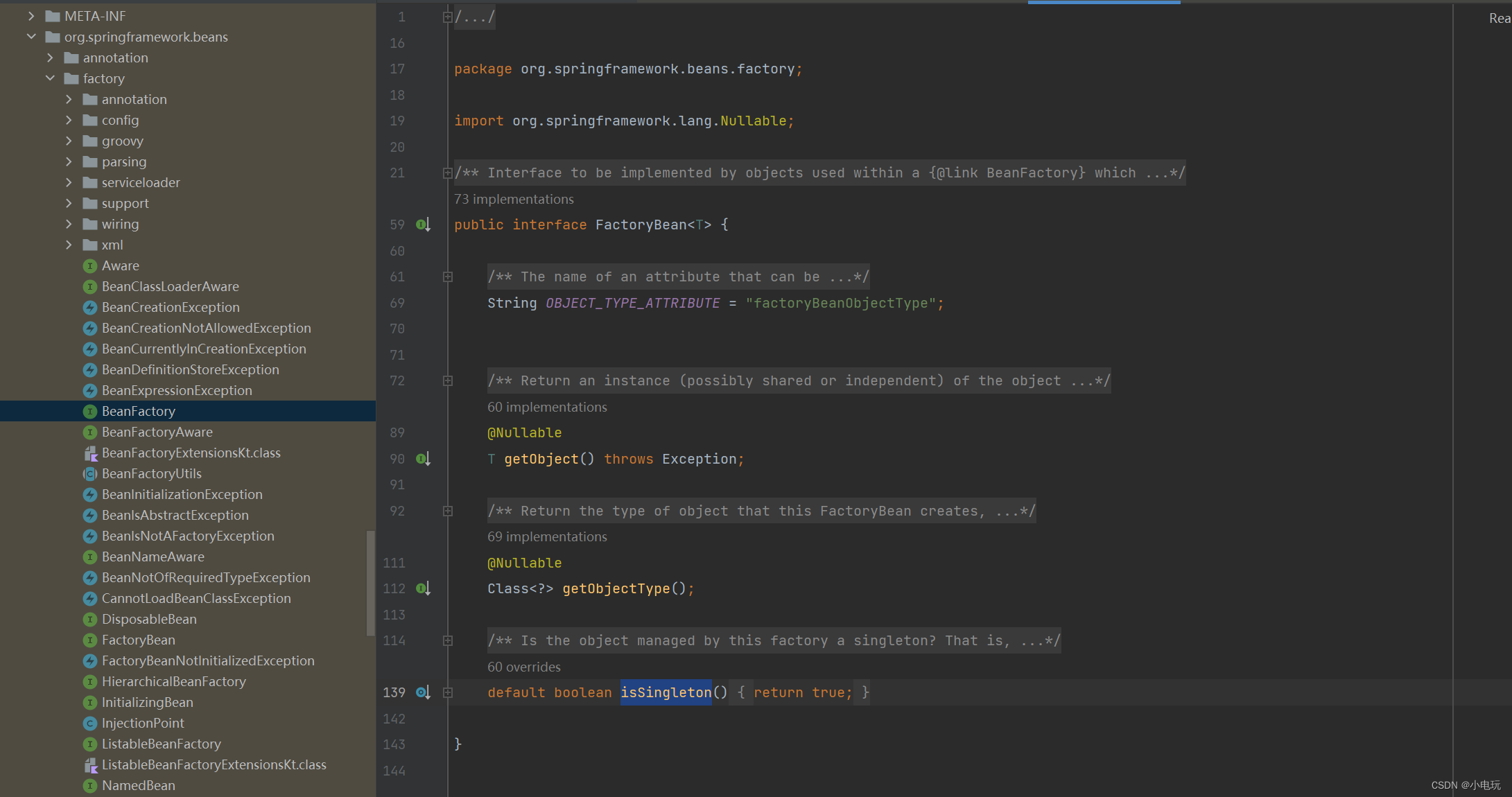Click line number 90 in the gutter

point(397,459)
